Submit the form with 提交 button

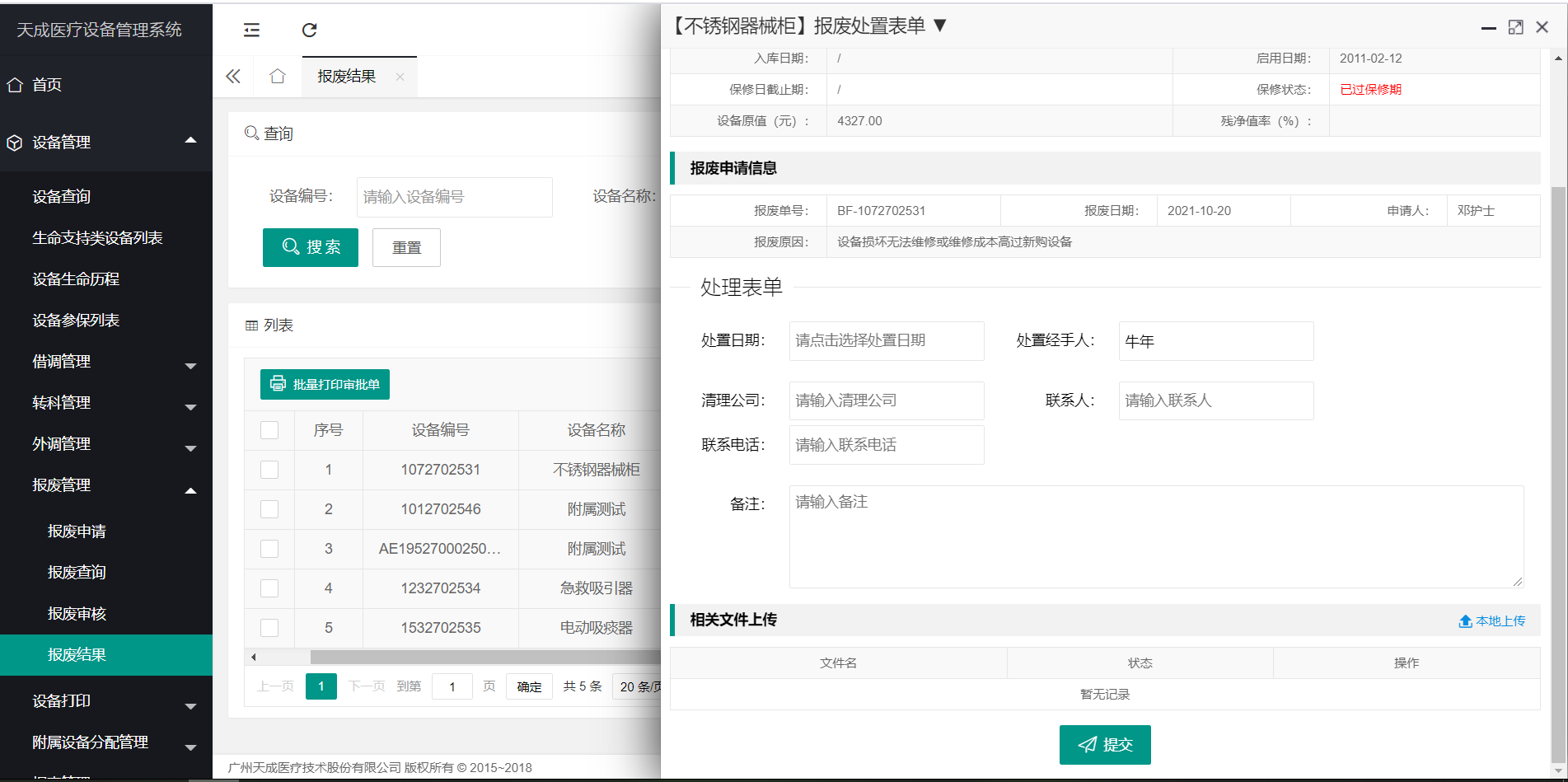pyautogui.click(x=1105, y=745)
